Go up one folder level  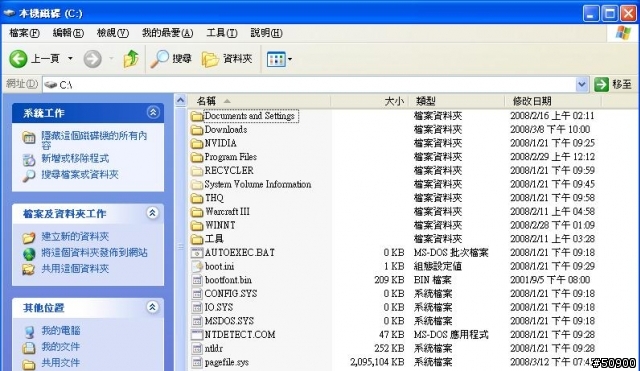point(131,59)
